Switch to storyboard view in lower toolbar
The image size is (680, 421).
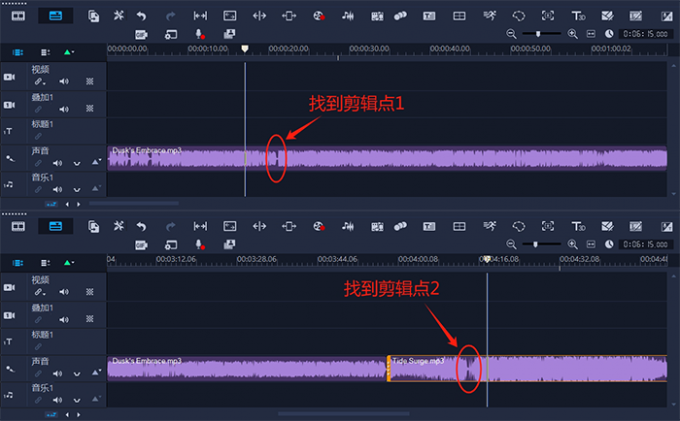coord(18,227)
